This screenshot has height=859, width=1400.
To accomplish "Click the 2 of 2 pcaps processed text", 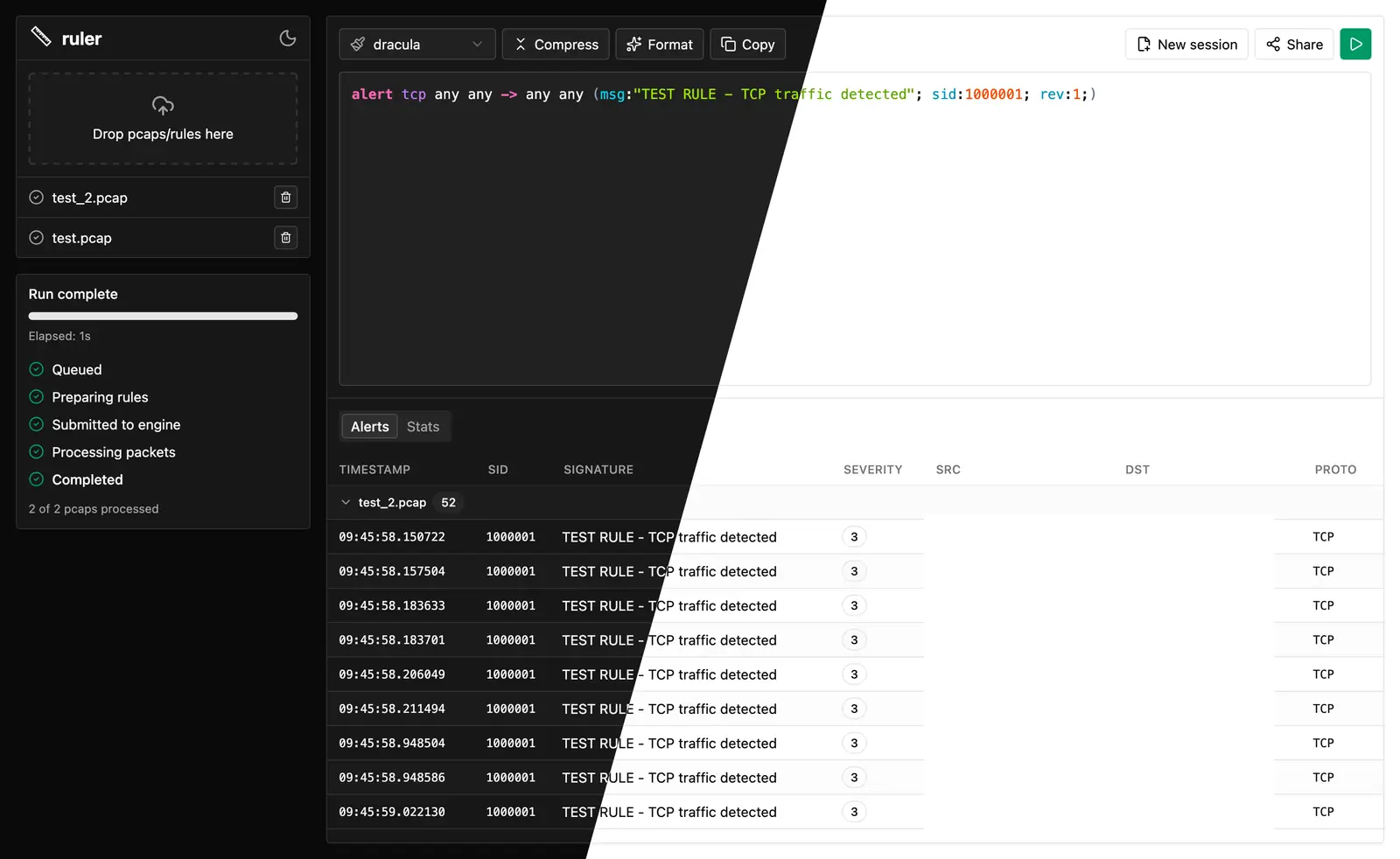I will coord(94,509).
